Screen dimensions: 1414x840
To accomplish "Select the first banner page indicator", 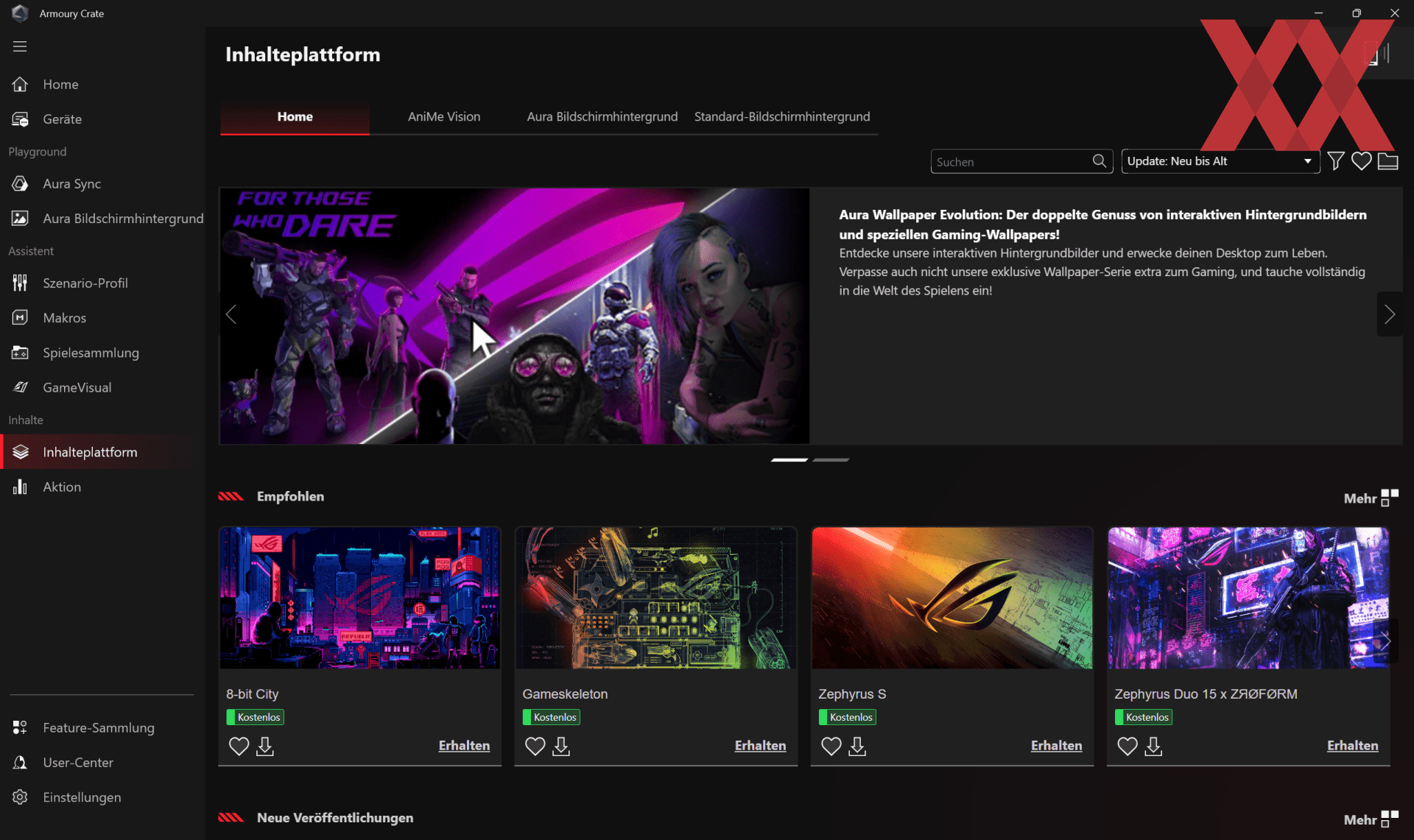I will click(x=789, y=460).
